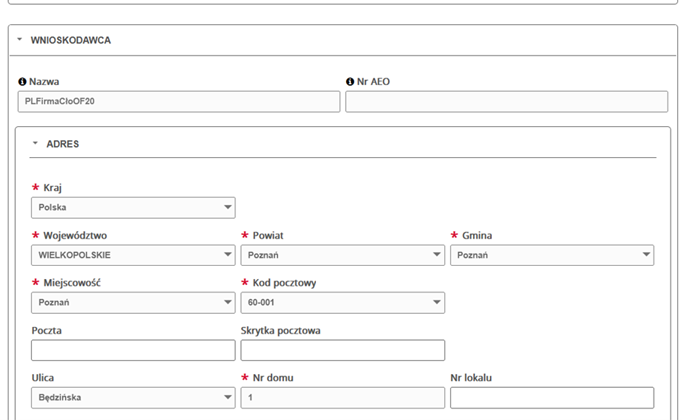Click into the Skrytka pocztowa field
This screenshot has width=682, height=420.
coord(343,350)
